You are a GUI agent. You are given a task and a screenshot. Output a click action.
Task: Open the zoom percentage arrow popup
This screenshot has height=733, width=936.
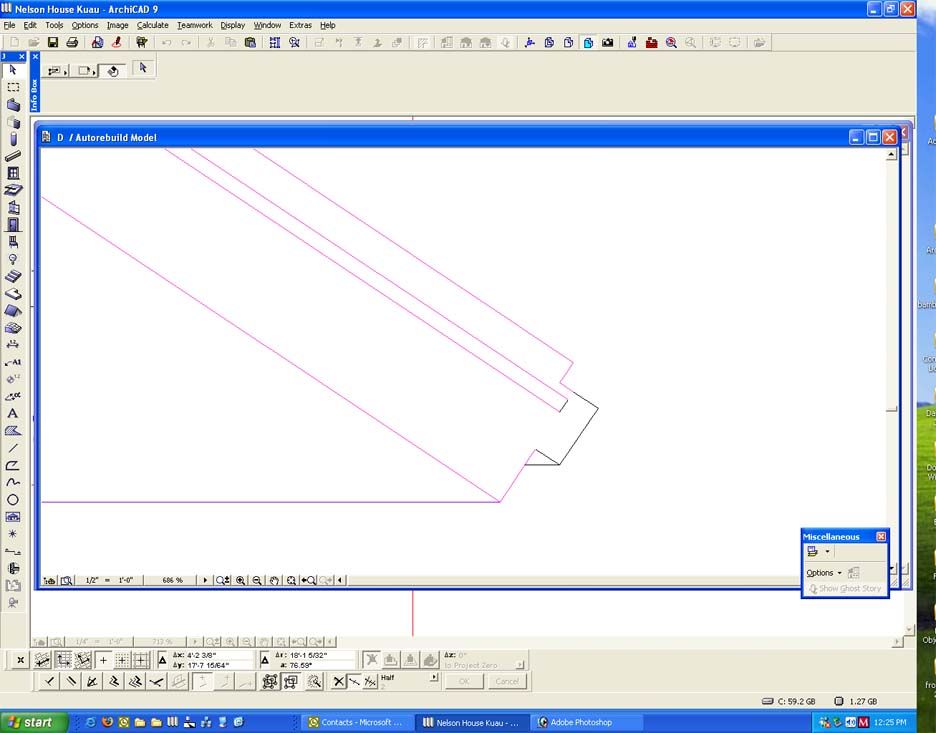[206, 580]
